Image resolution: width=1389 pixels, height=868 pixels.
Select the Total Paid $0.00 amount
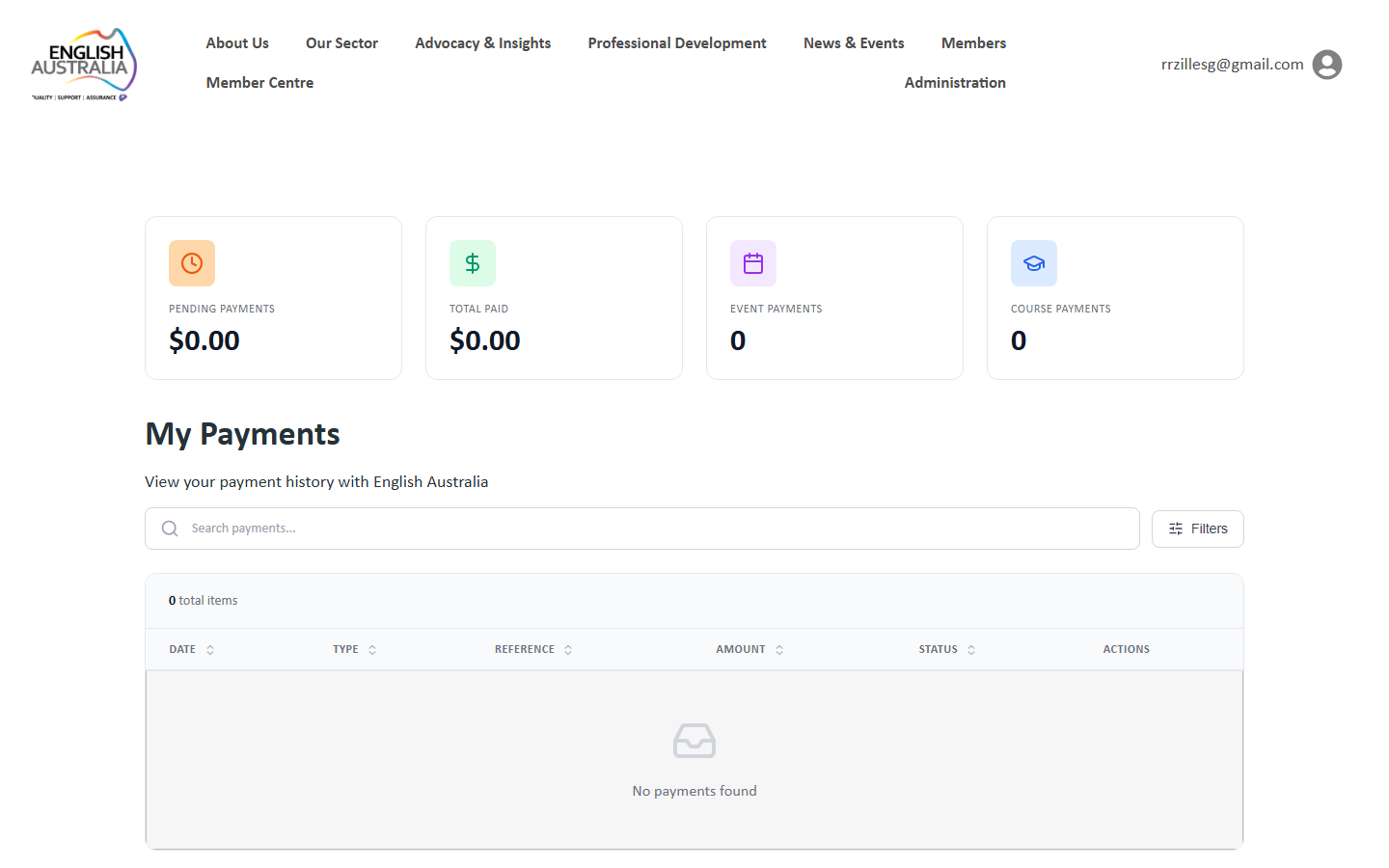(x=485, y=340)
